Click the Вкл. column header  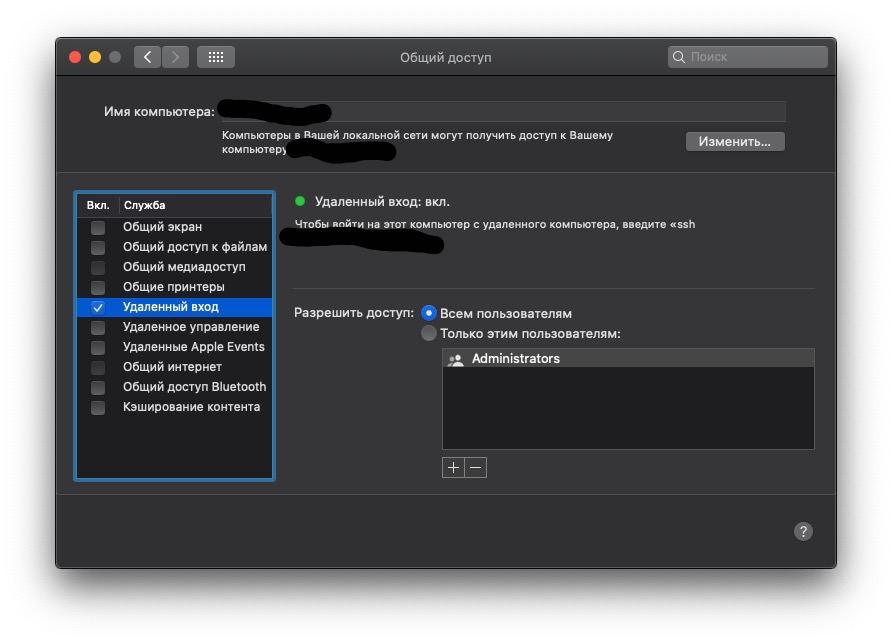coord(98,205)
